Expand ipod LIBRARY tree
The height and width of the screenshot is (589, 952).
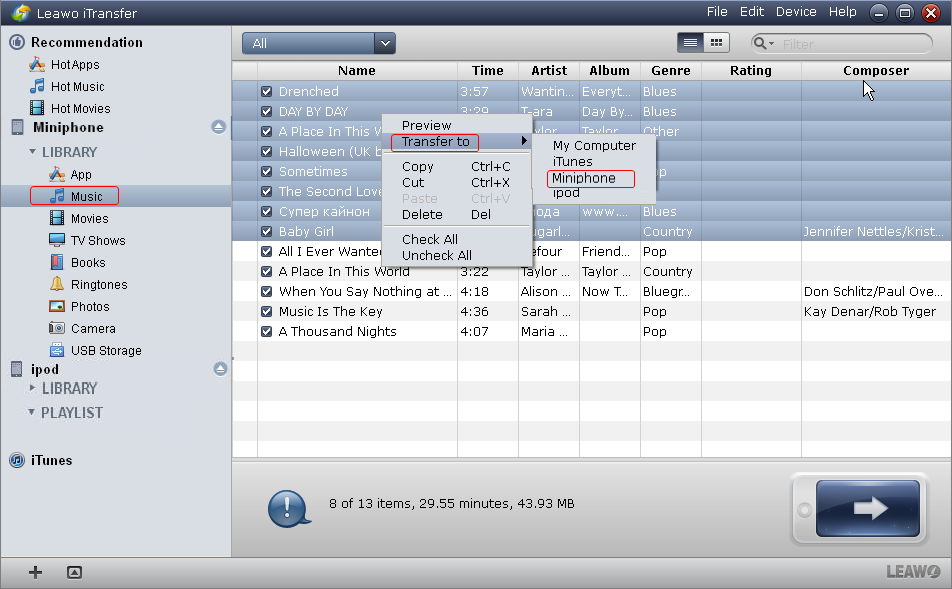tap(32, 387)
